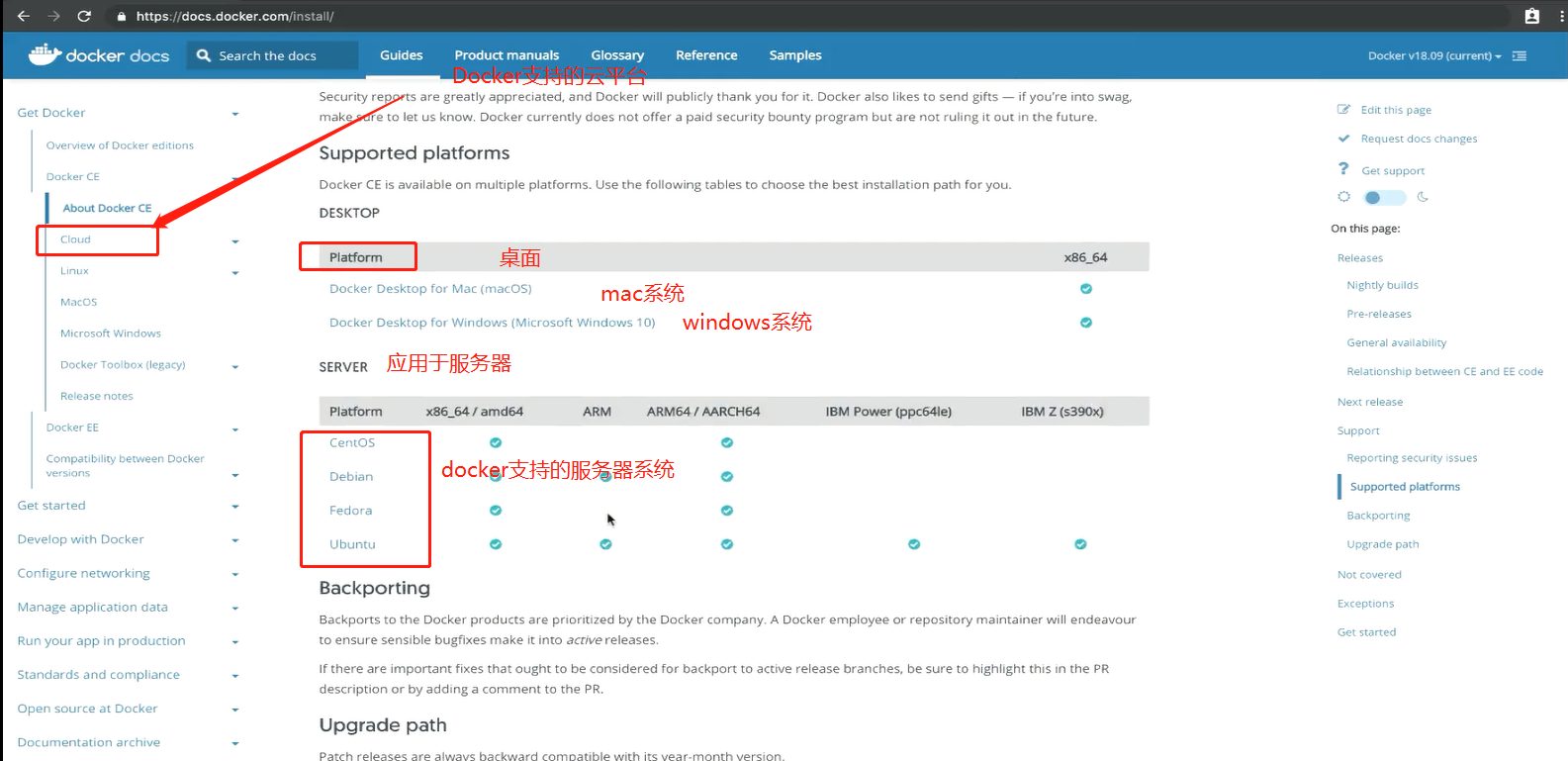
Task: Click the Get support question mark icon
Action: click(x=1343, y=169)
